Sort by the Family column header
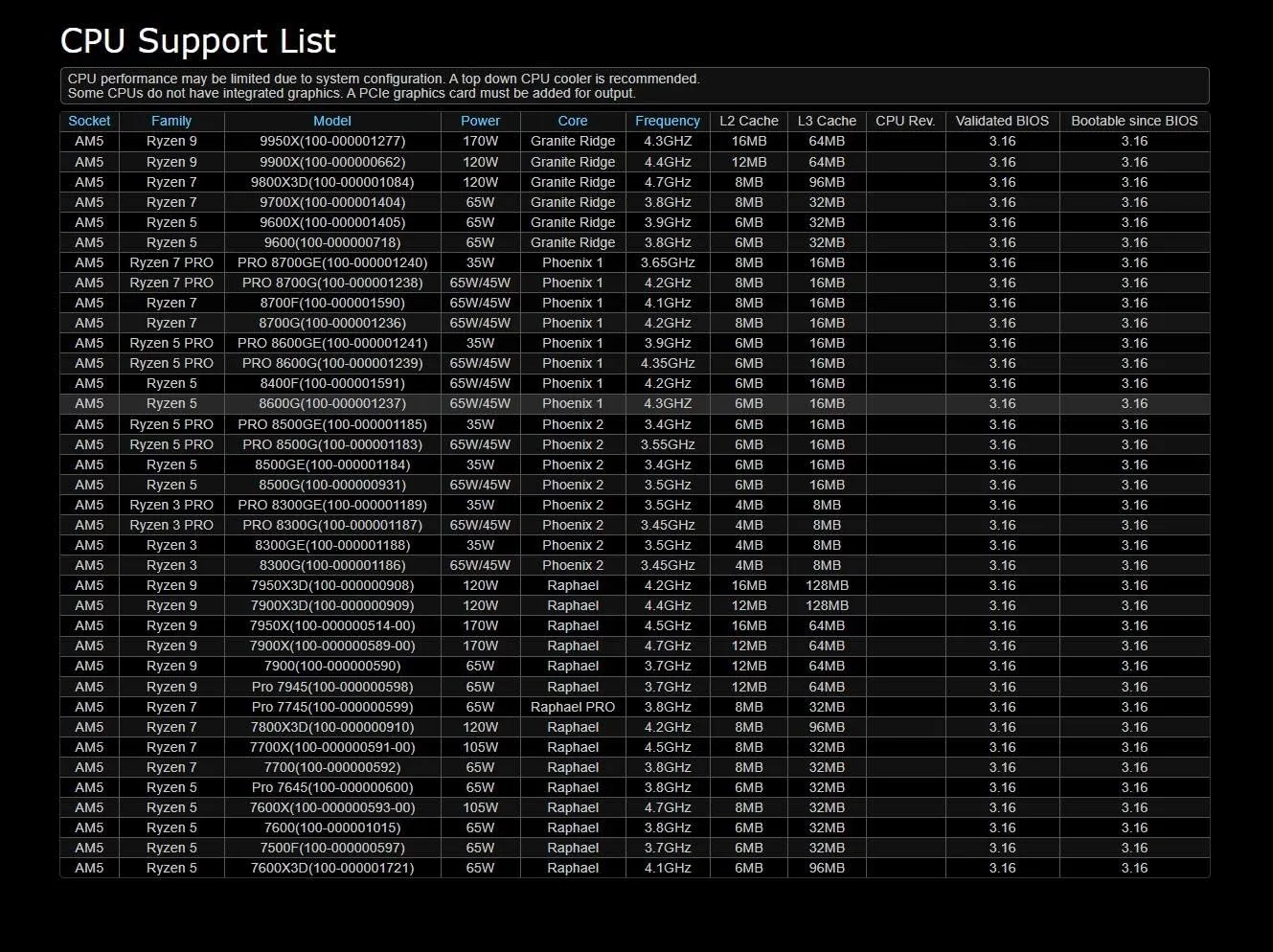Screen dimensions: 1273x952 pos(171,121)
